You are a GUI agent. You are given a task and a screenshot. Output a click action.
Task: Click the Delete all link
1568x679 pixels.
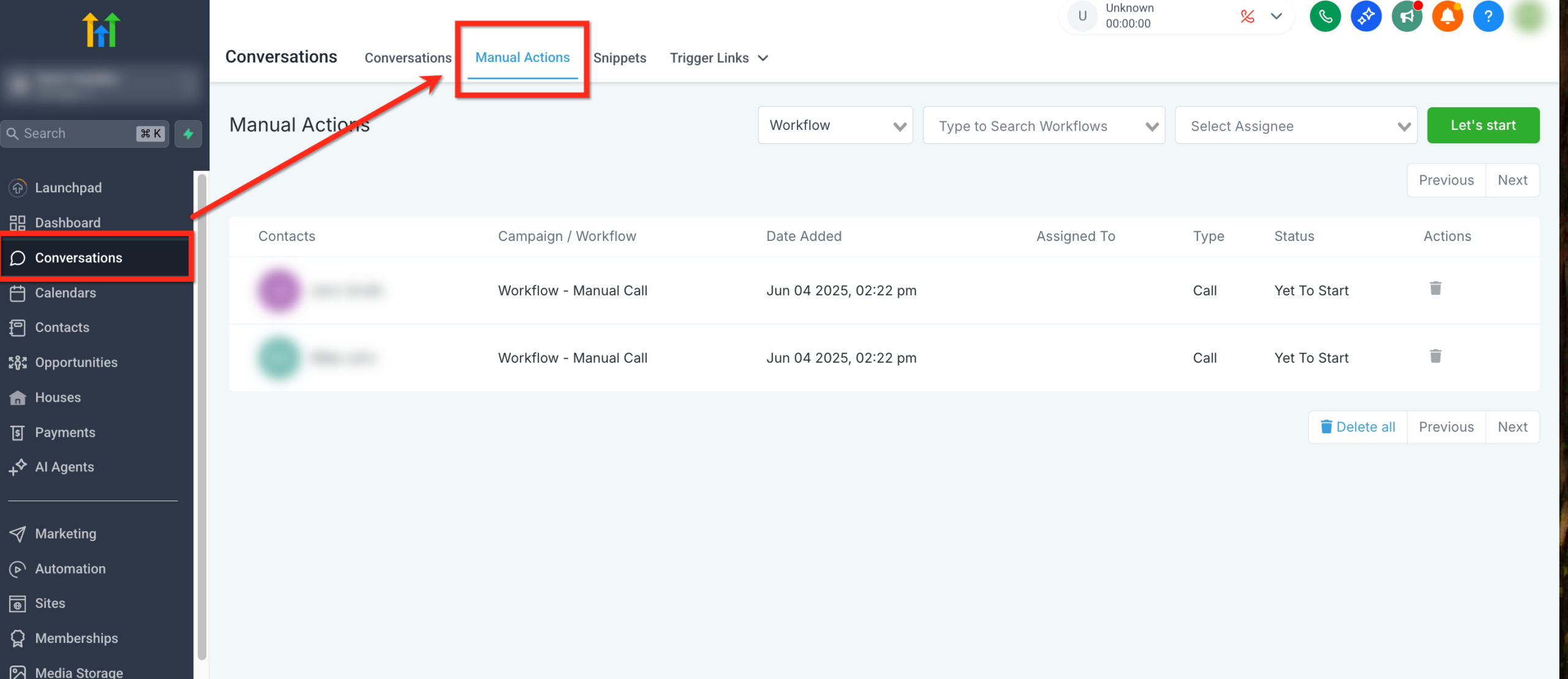tap(1358, 427)
